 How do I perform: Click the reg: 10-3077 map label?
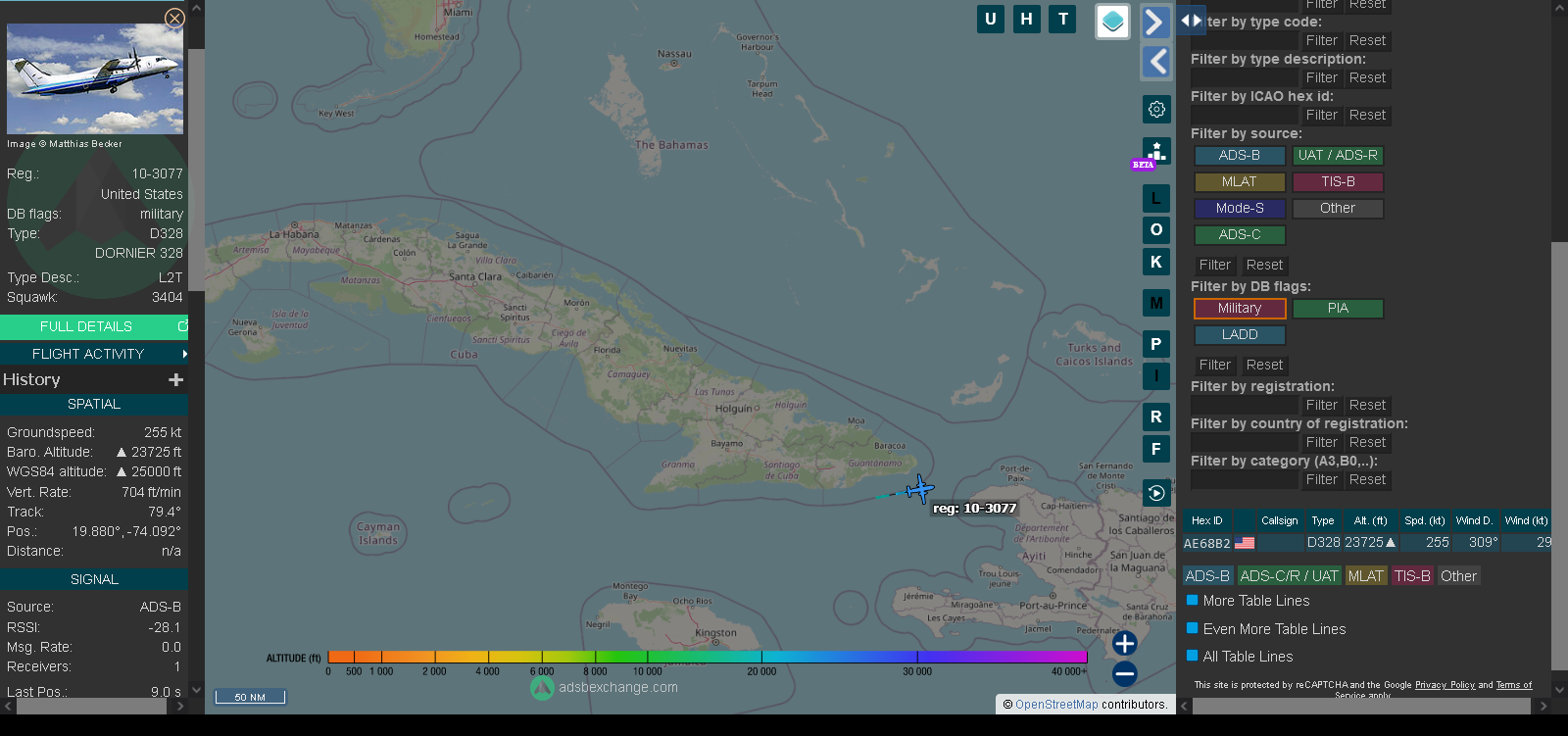tap(974, 508)
